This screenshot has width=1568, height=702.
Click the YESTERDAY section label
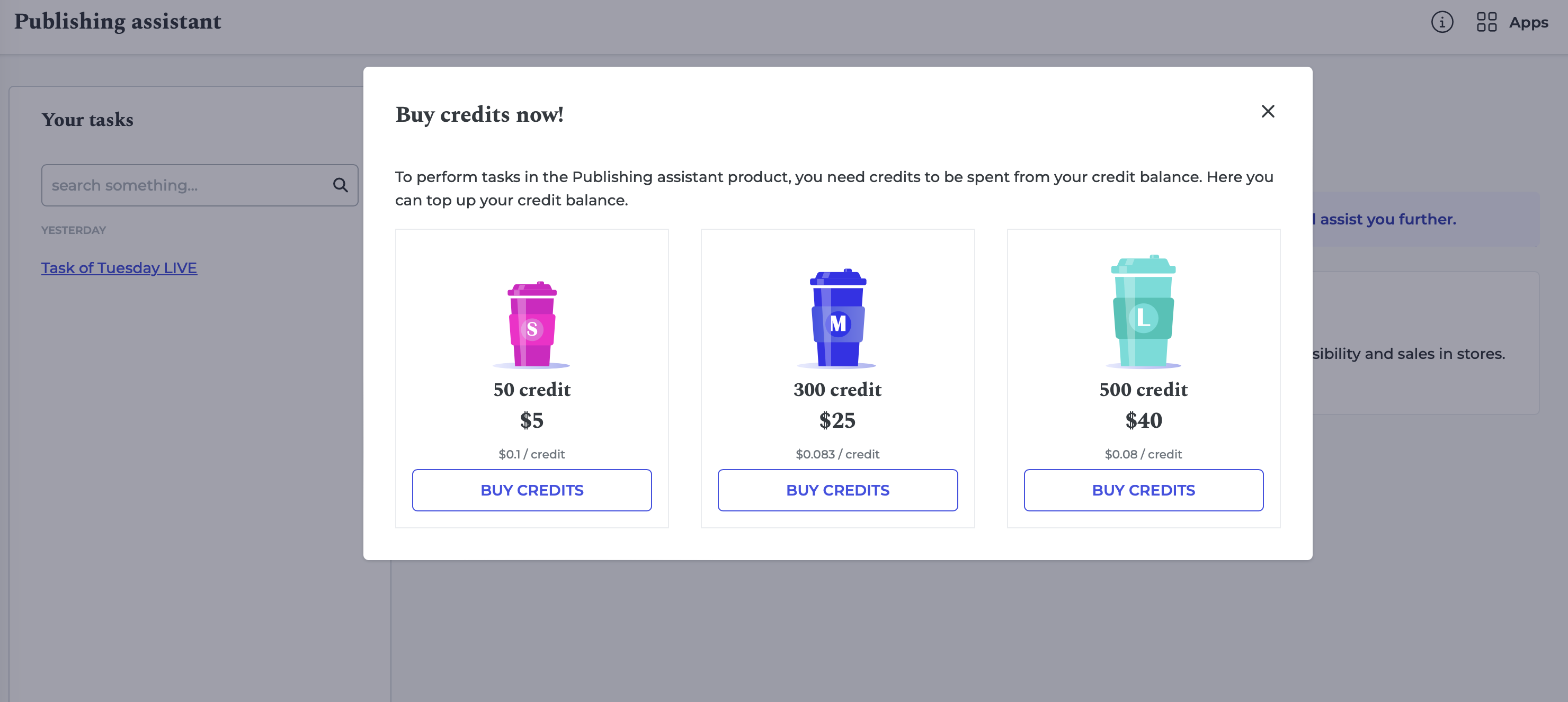click(x=73, y=230)
